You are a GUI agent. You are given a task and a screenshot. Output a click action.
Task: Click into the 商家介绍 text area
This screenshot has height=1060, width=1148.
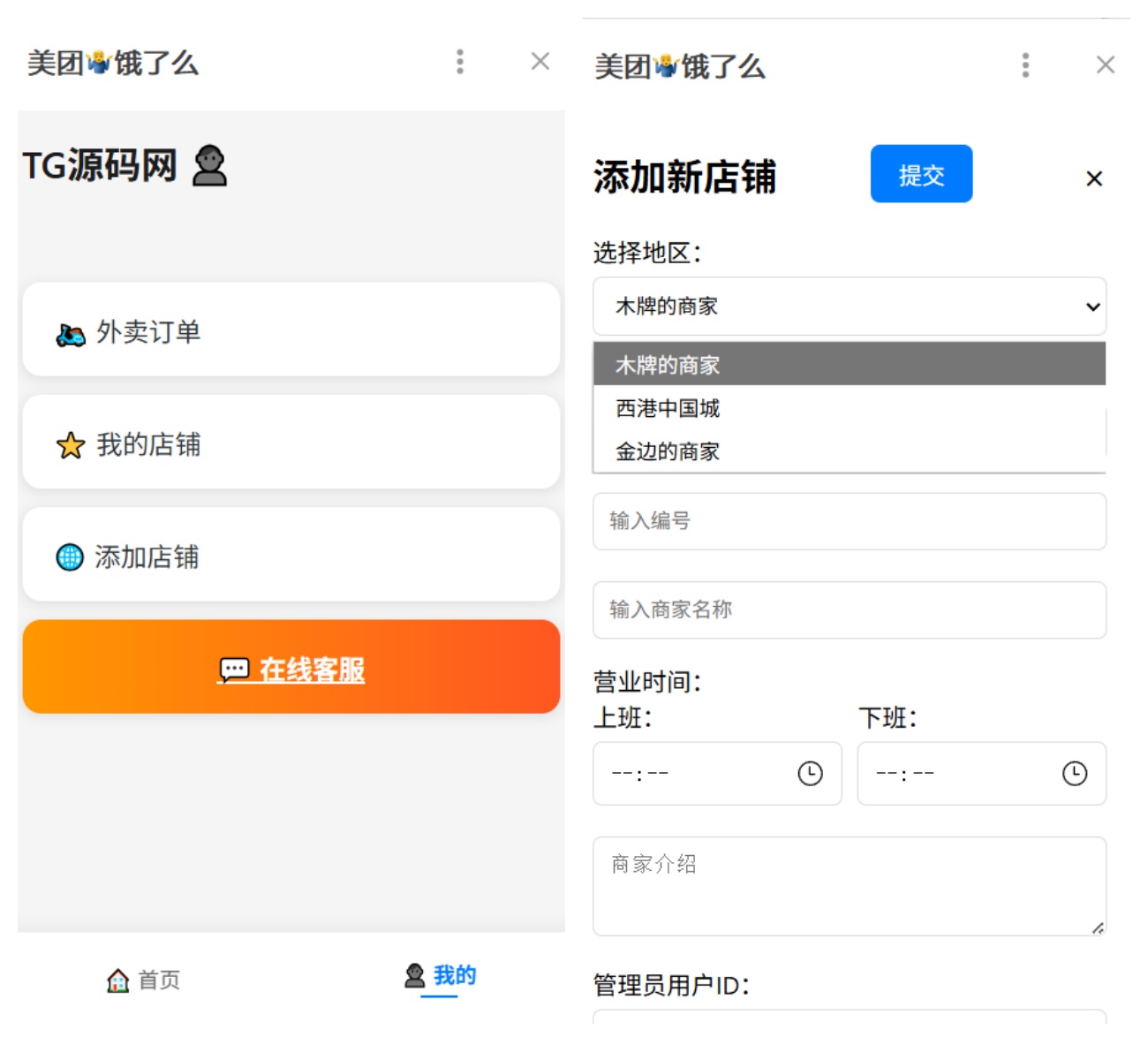pyautogui.click(x=849, y=886)
